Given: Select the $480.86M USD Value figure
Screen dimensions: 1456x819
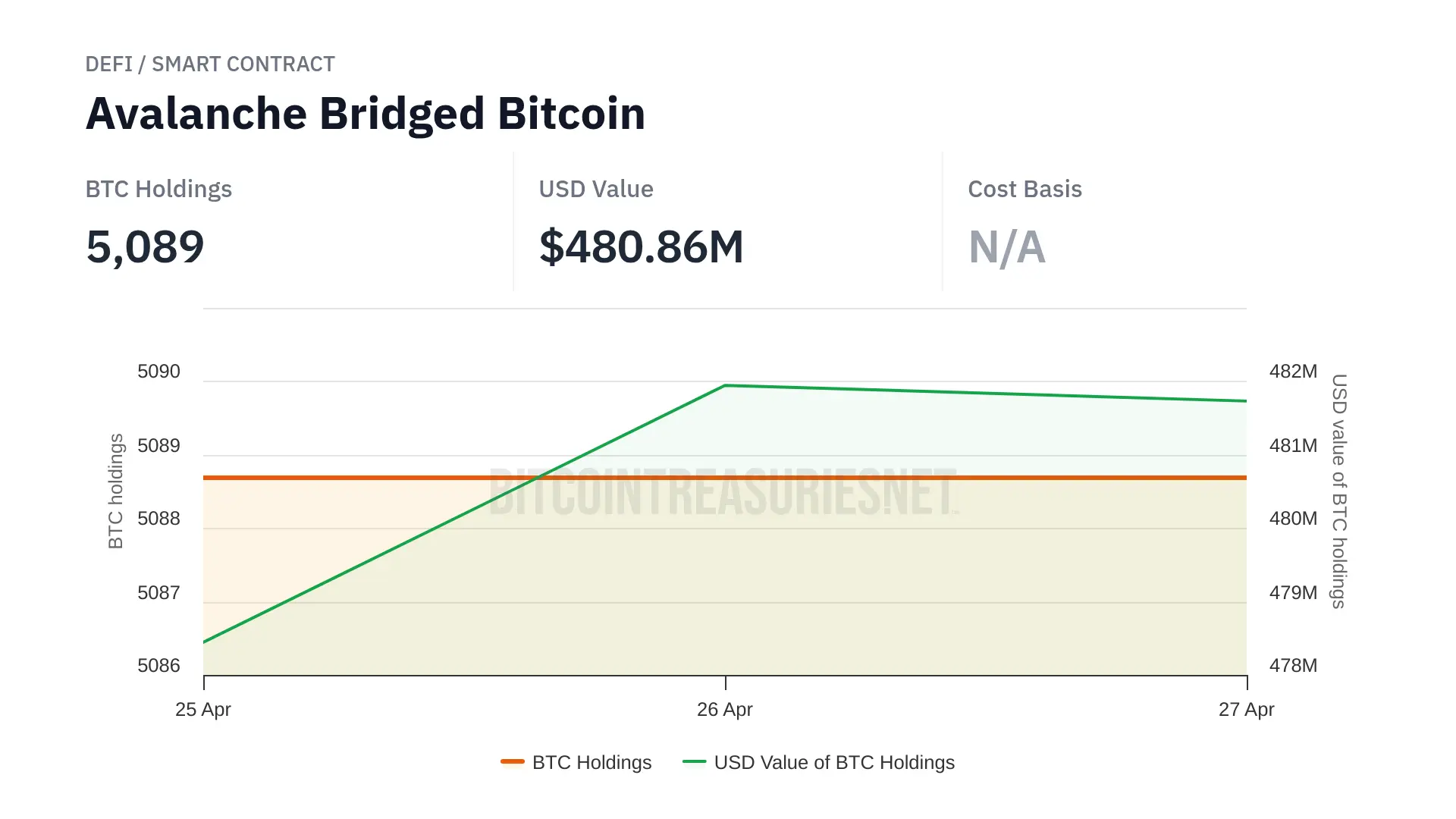Looking at the screenshot, I should (x=641, y=247).
